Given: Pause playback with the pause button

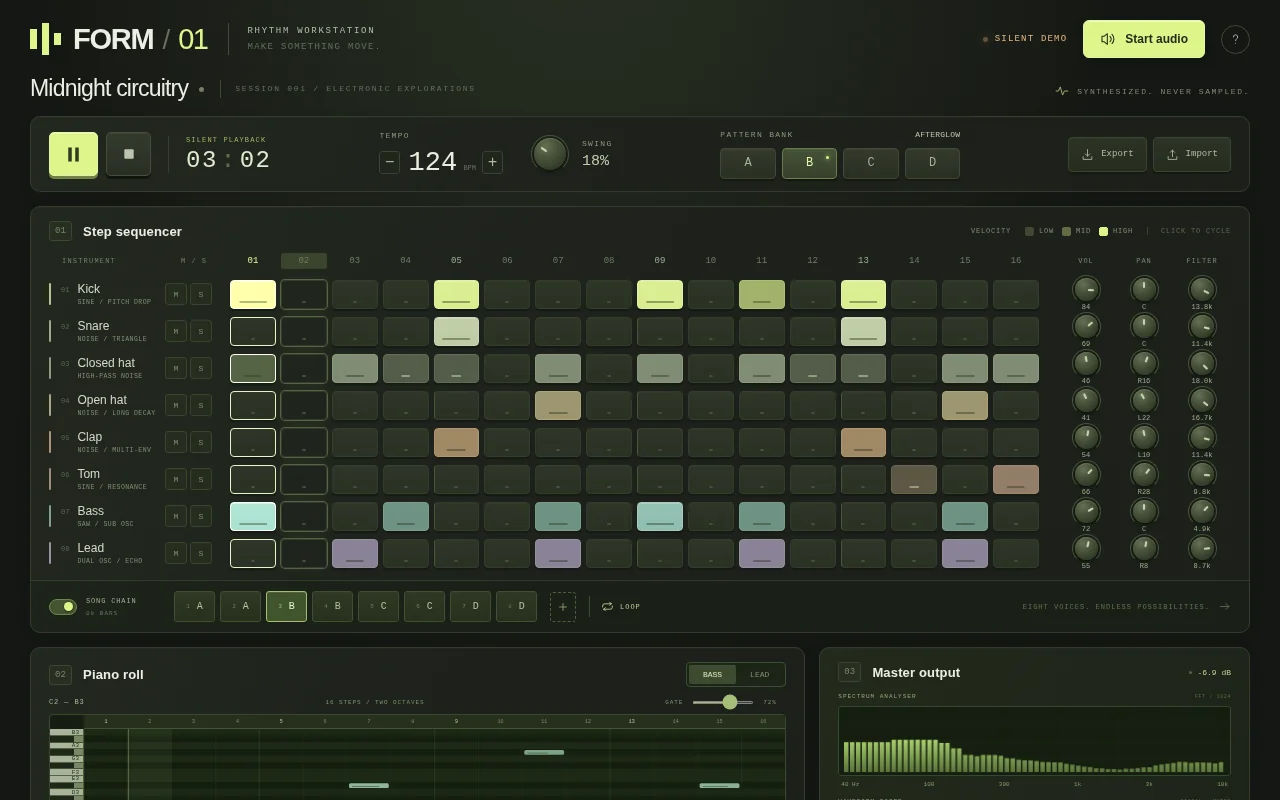Looking at the screenshot, I should [73, 154].
